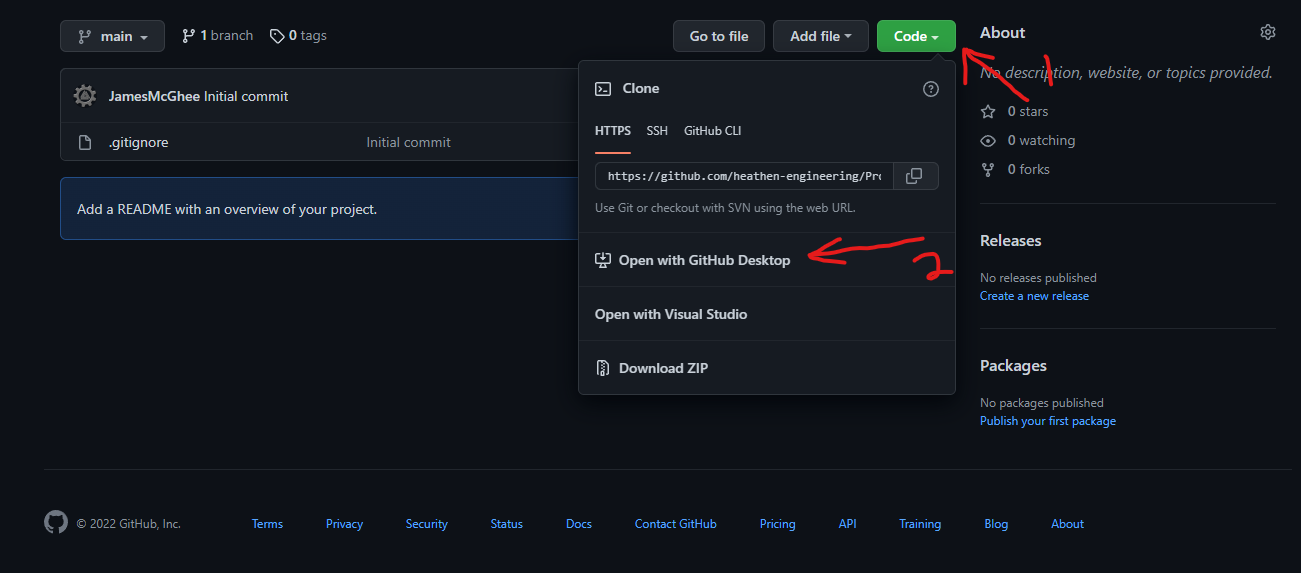Select the SSH tab
The width and height of the screenshot is (1301, 573).
[x=657, y=131]
